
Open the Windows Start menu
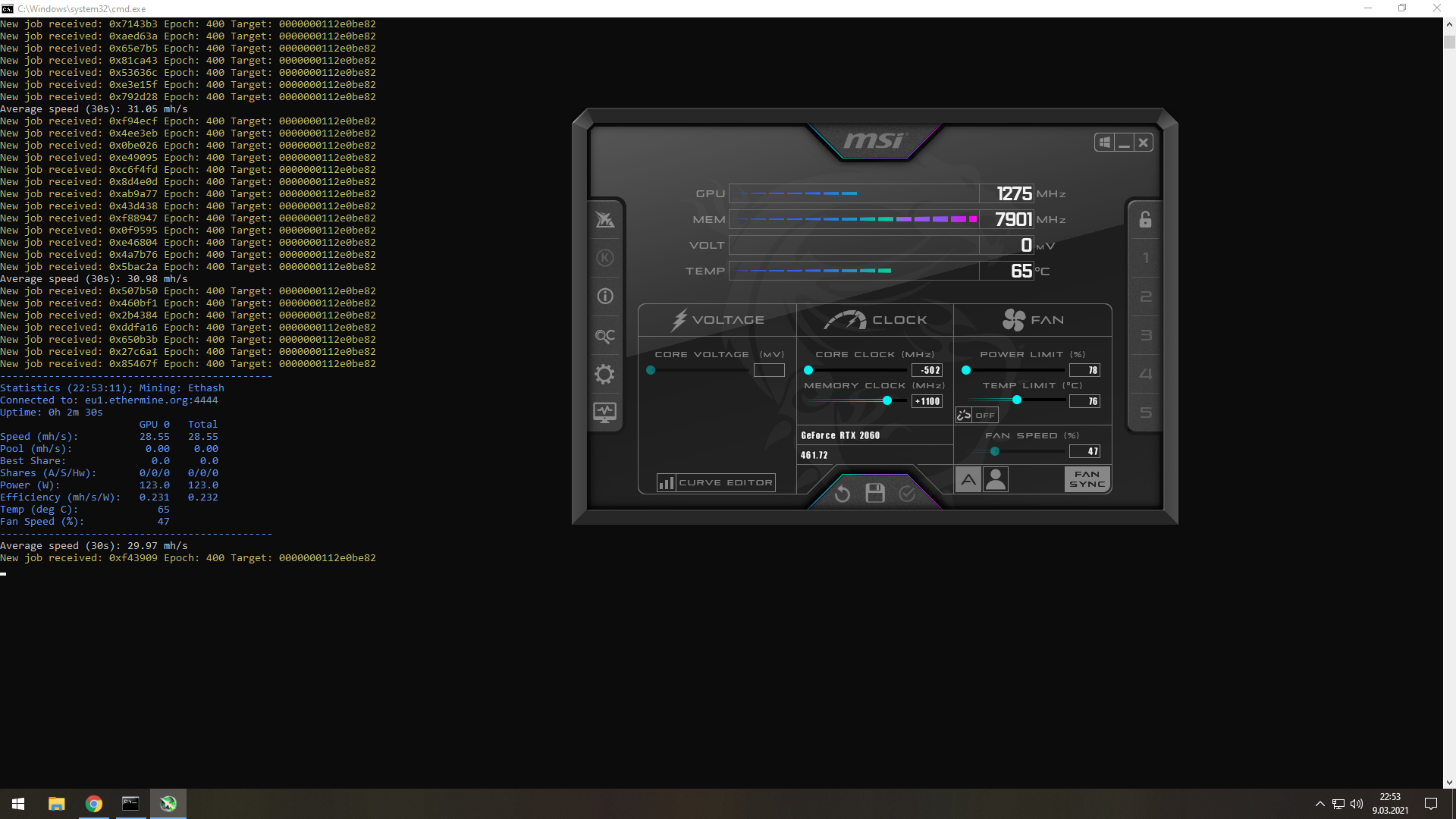coord(18,804)
